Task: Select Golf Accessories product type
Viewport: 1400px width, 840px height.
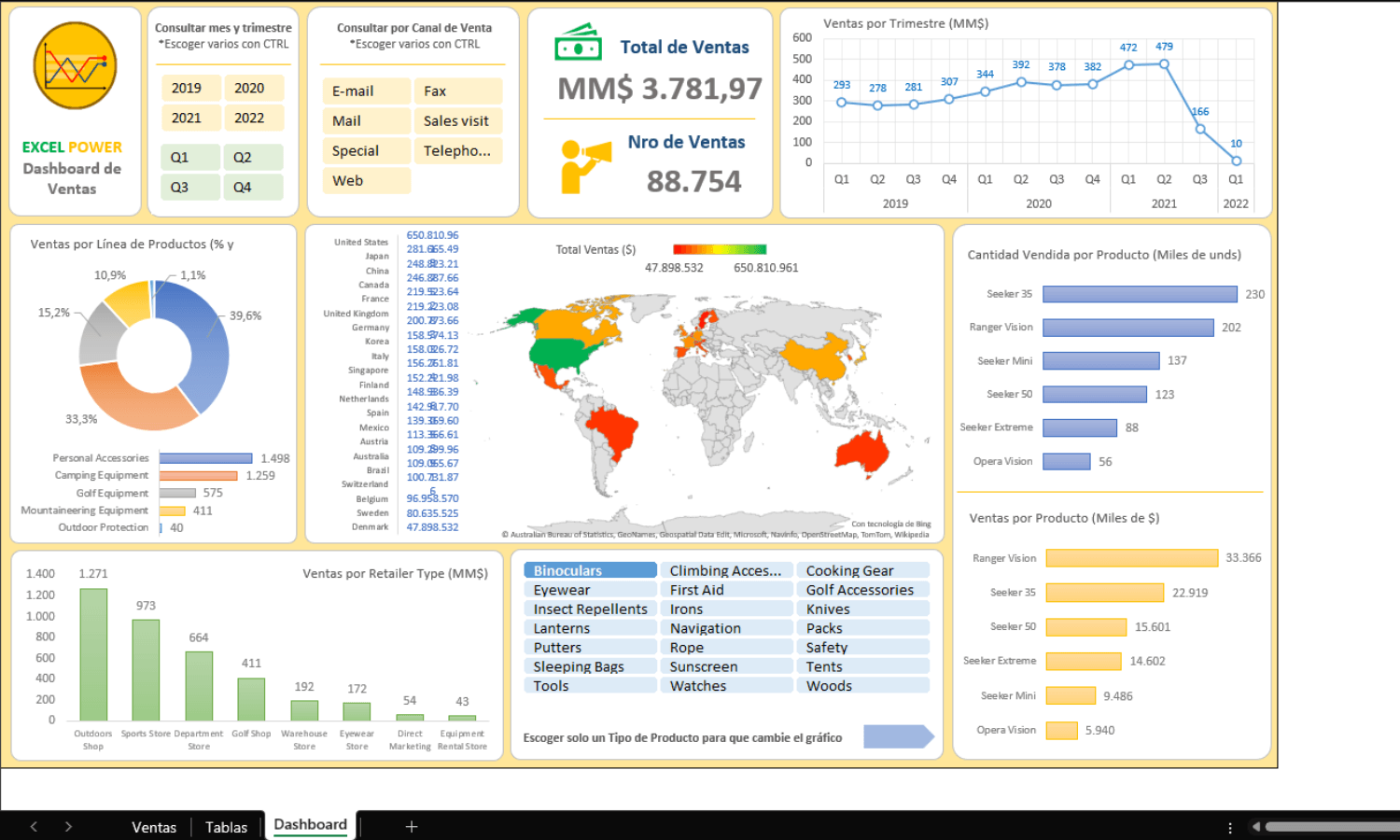Action: tap(863, 590)
